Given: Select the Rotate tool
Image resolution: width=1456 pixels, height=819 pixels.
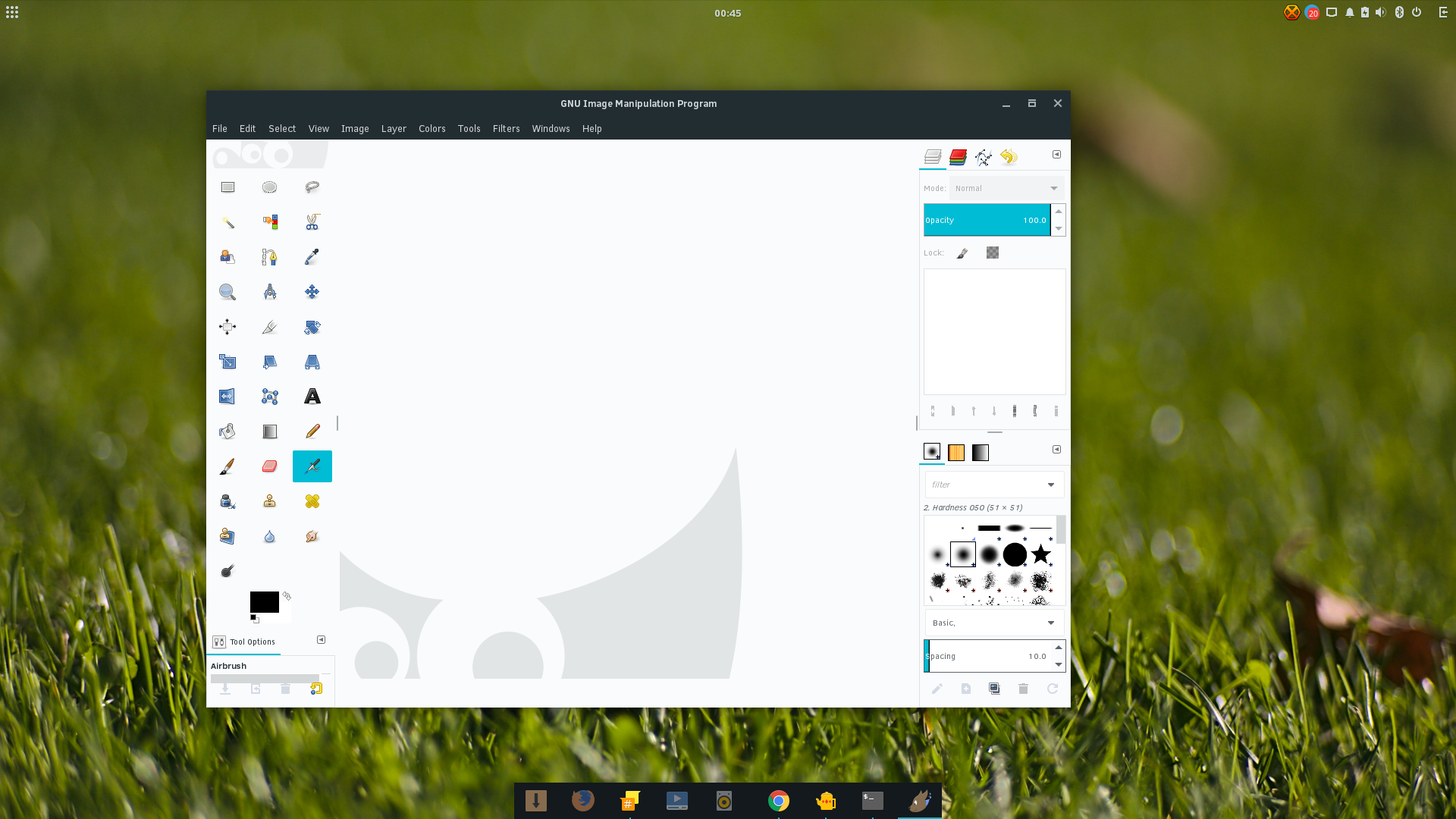Looking at the screenshot, I should click(312, 327).
